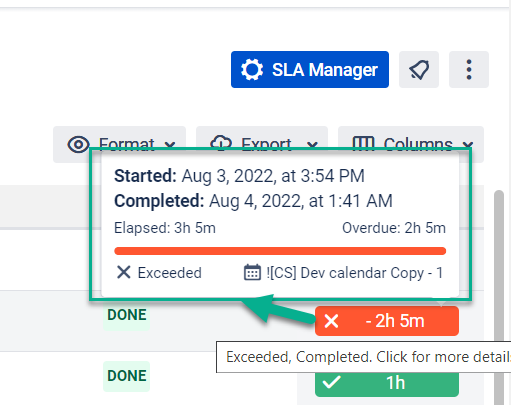Image resolution: width=511 pixels, height=405 pixels.
Task: Click the checkmark on the green badge
Action: point(332,382)
